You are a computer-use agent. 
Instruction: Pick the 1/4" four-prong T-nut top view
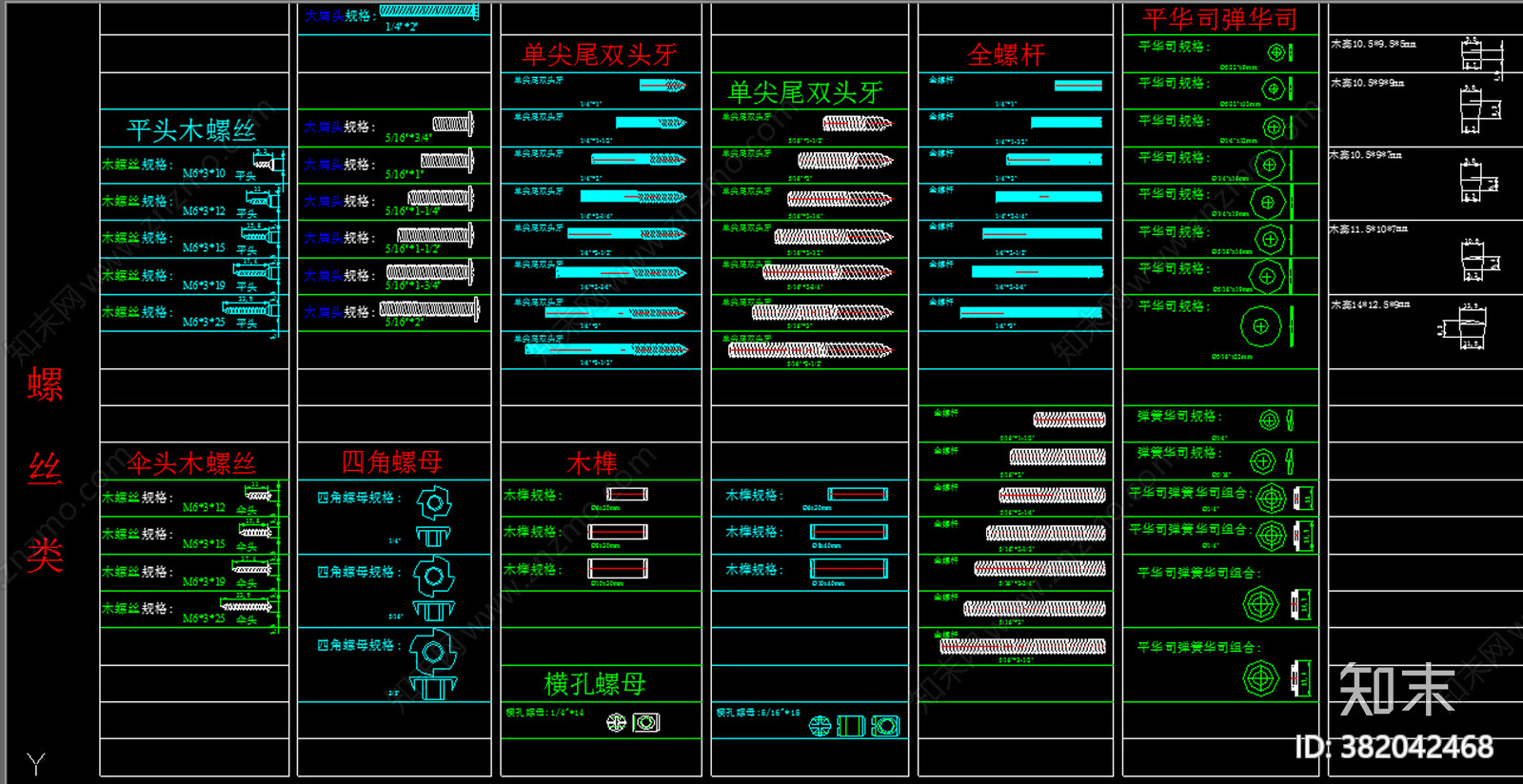(433, 502)
